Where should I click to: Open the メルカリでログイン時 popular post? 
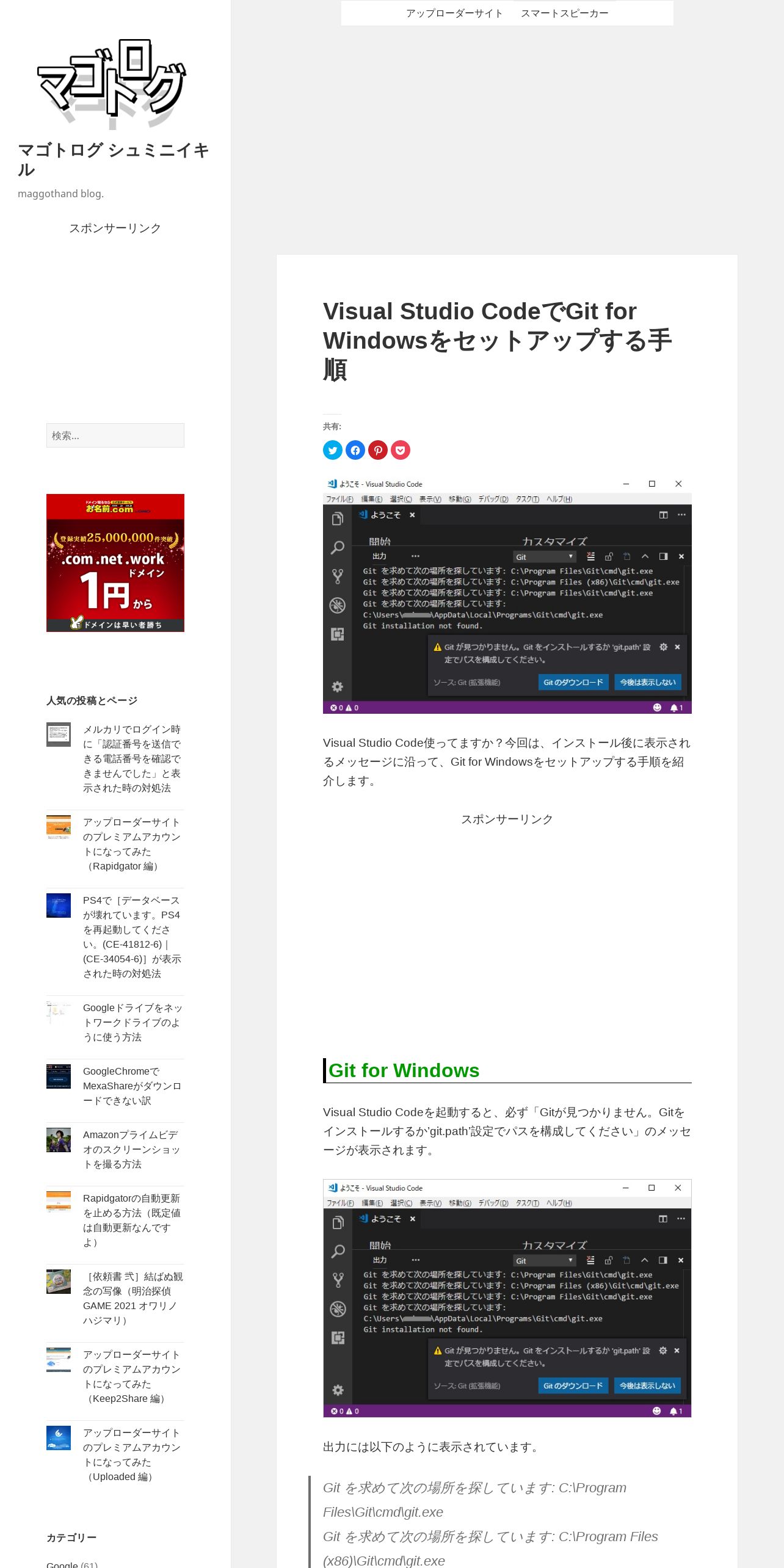(132, 759)
